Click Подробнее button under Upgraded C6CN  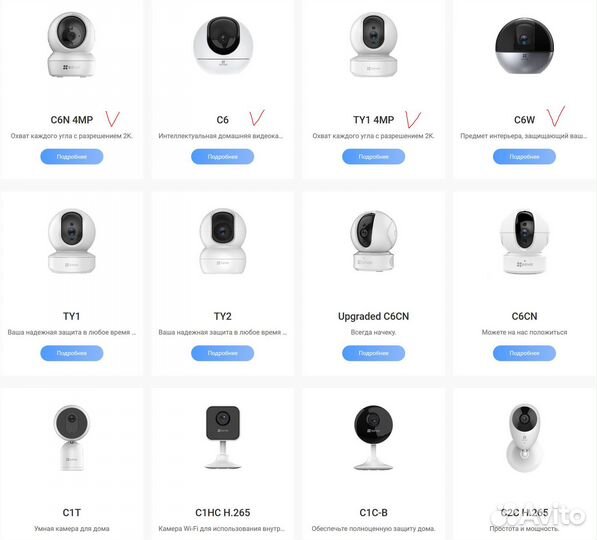pos(374,353)
